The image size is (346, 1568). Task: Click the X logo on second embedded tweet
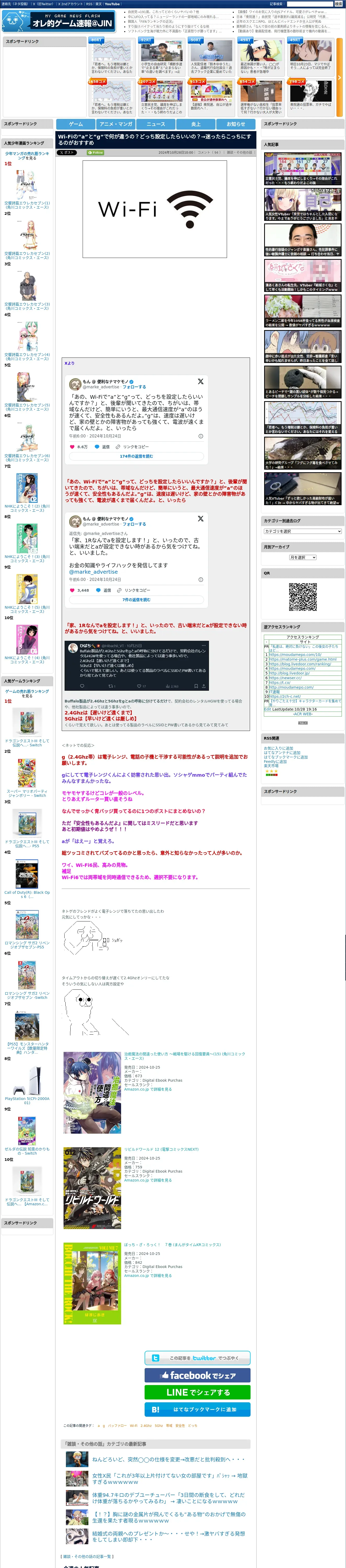pos(200,518)
